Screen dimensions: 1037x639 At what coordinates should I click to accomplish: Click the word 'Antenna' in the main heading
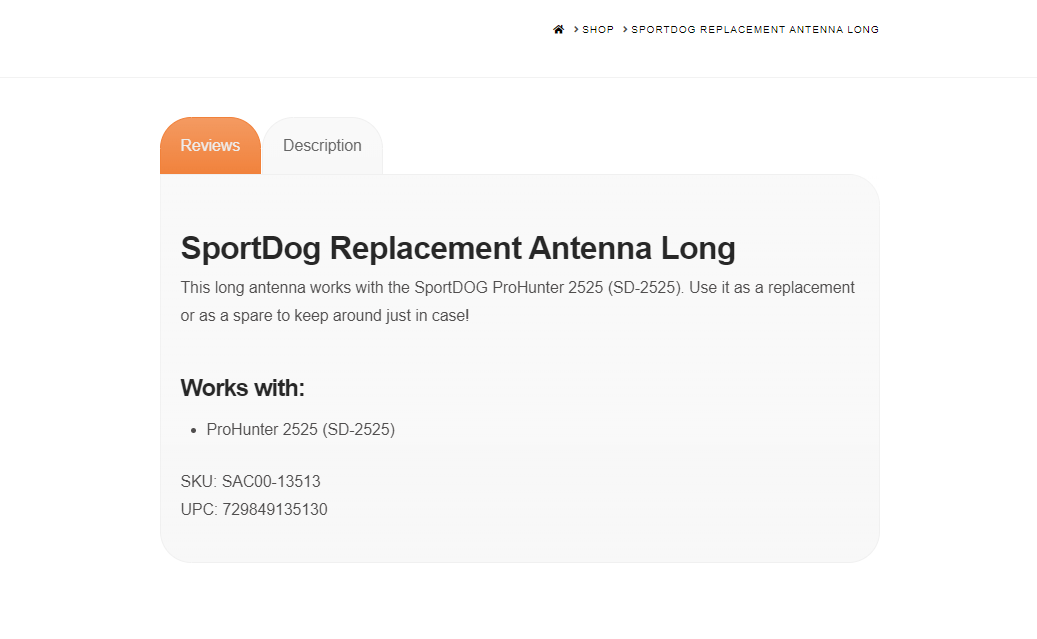(x=590, y=248)
